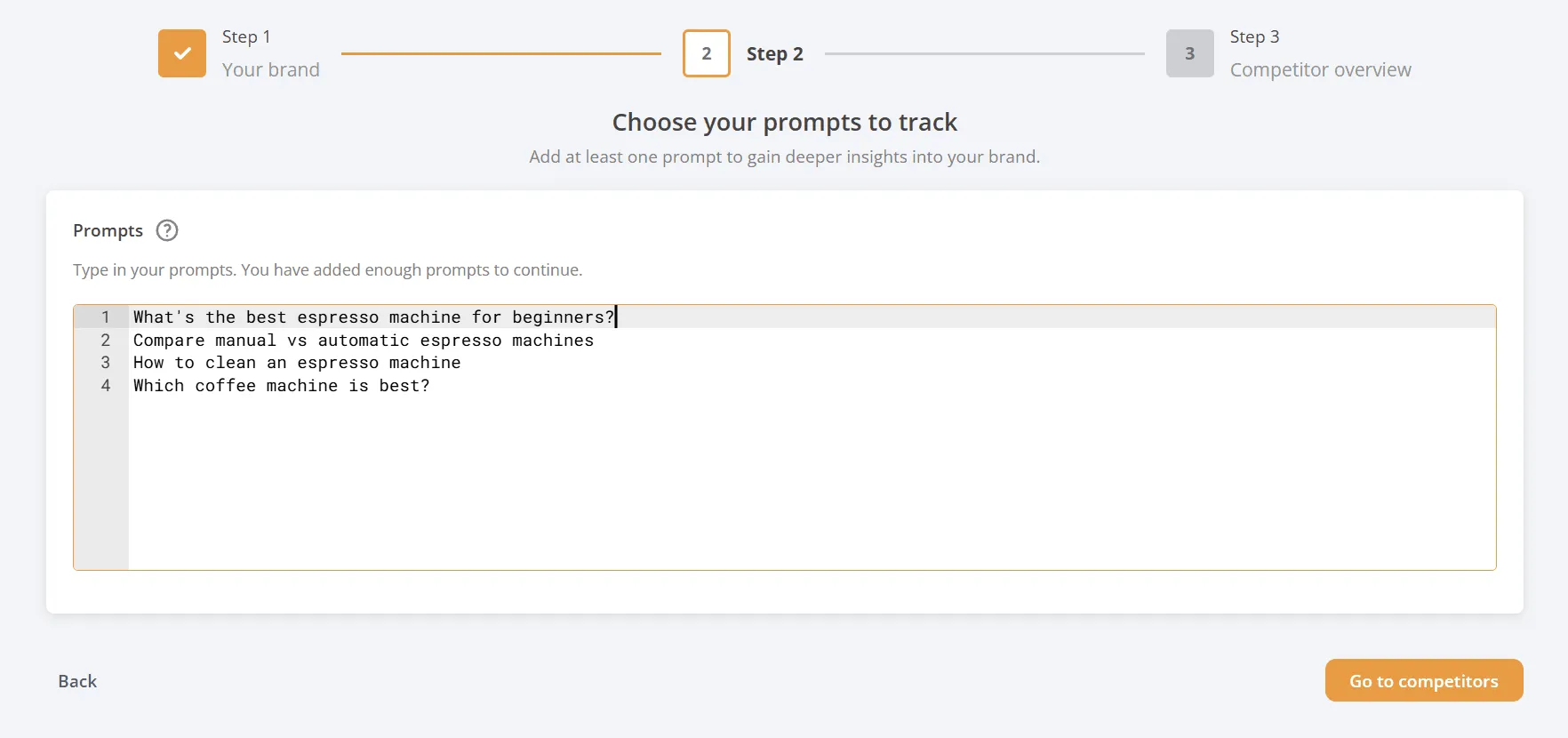This screenshot has width=1568, height=738.
Task: Click line number 3 in gutter
Action: [x=105, y=362]
